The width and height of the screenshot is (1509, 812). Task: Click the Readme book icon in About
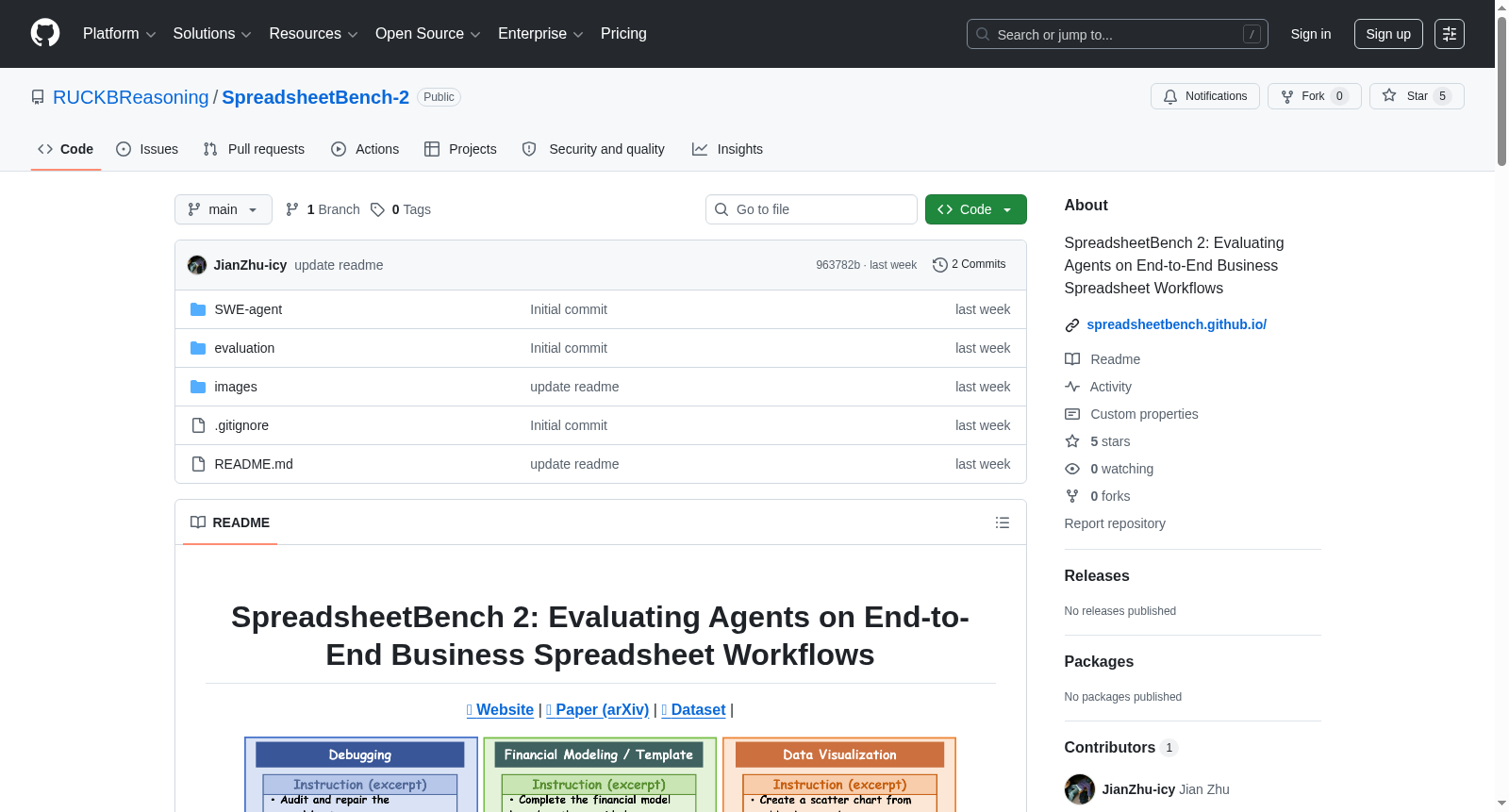1072,359
